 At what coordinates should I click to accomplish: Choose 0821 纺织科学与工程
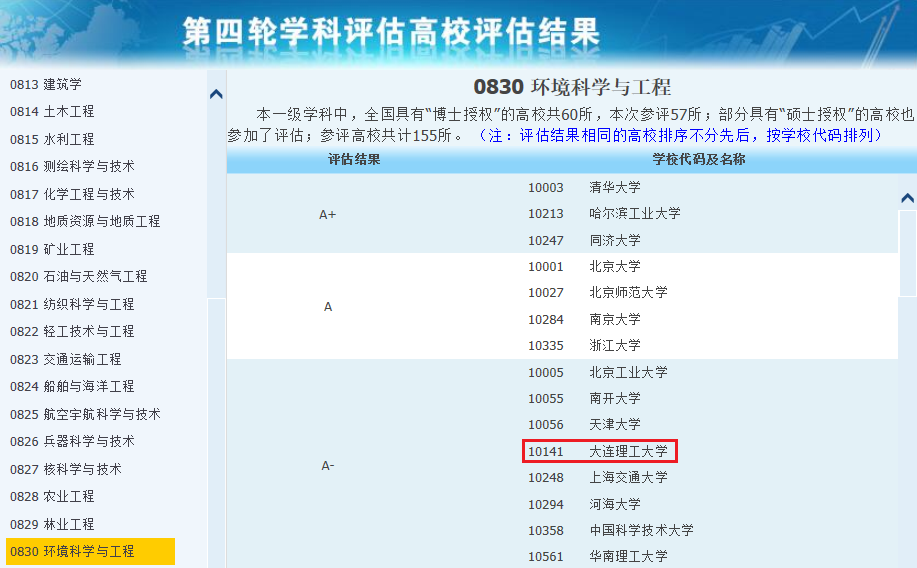pyautogui.click(x=72, y=304)
